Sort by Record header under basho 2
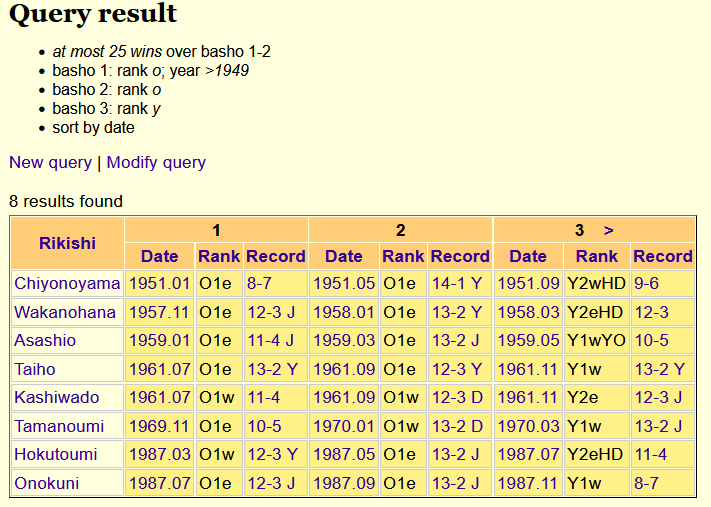The width and height of the screenshot is (711, 507). [x=460, y=256]
